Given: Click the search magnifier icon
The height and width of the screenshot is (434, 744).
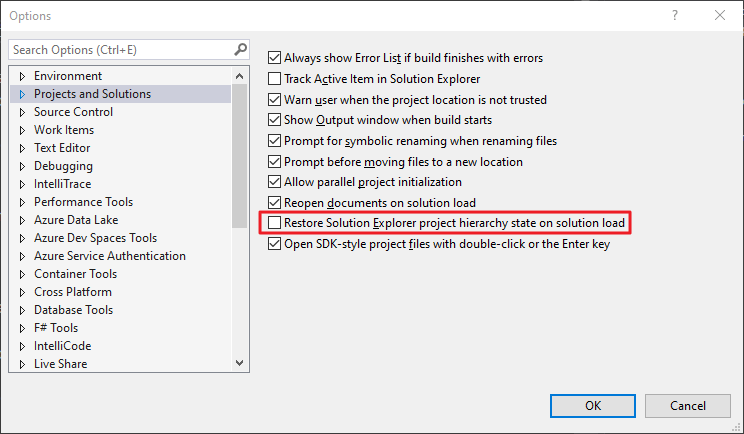Looking at the screenshot, I should [240, 49].
